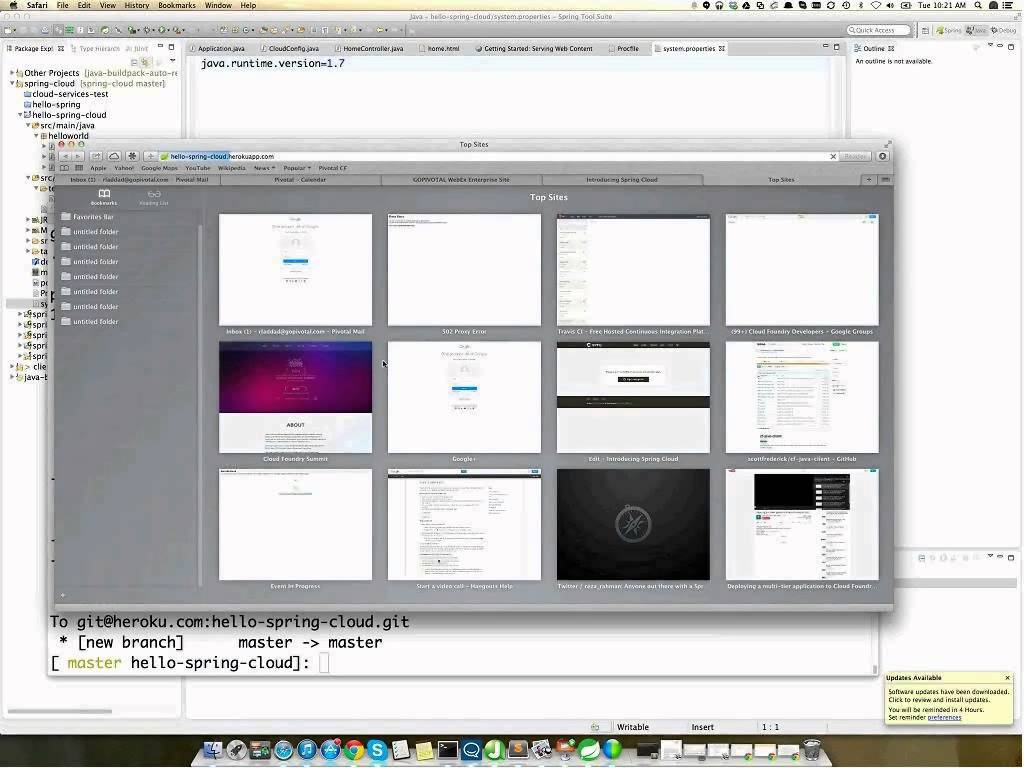Go forward using Safari's forward arrow
1024x768 pixels.
click(78, 156)
